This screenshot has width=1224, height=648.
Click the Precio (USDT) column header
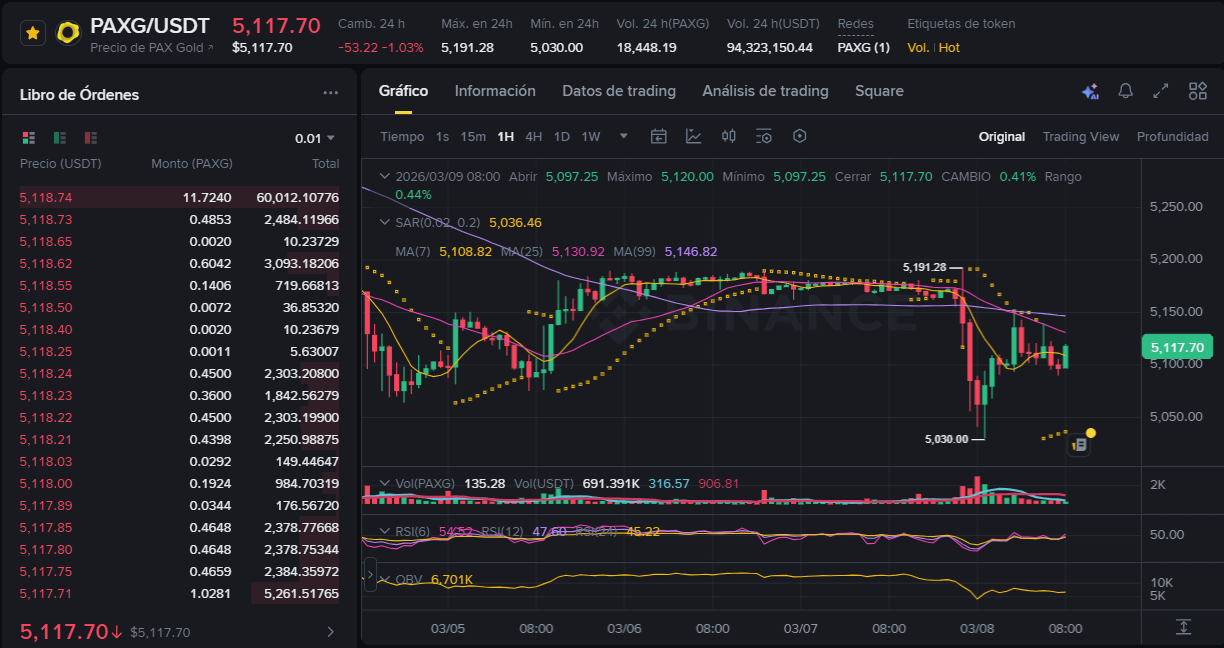[x=61, y=163]
